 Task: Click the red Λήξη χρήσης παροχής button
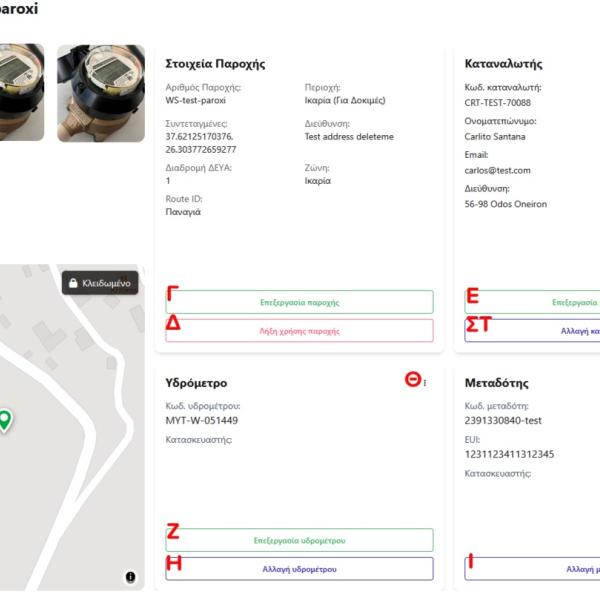[299, 331]
